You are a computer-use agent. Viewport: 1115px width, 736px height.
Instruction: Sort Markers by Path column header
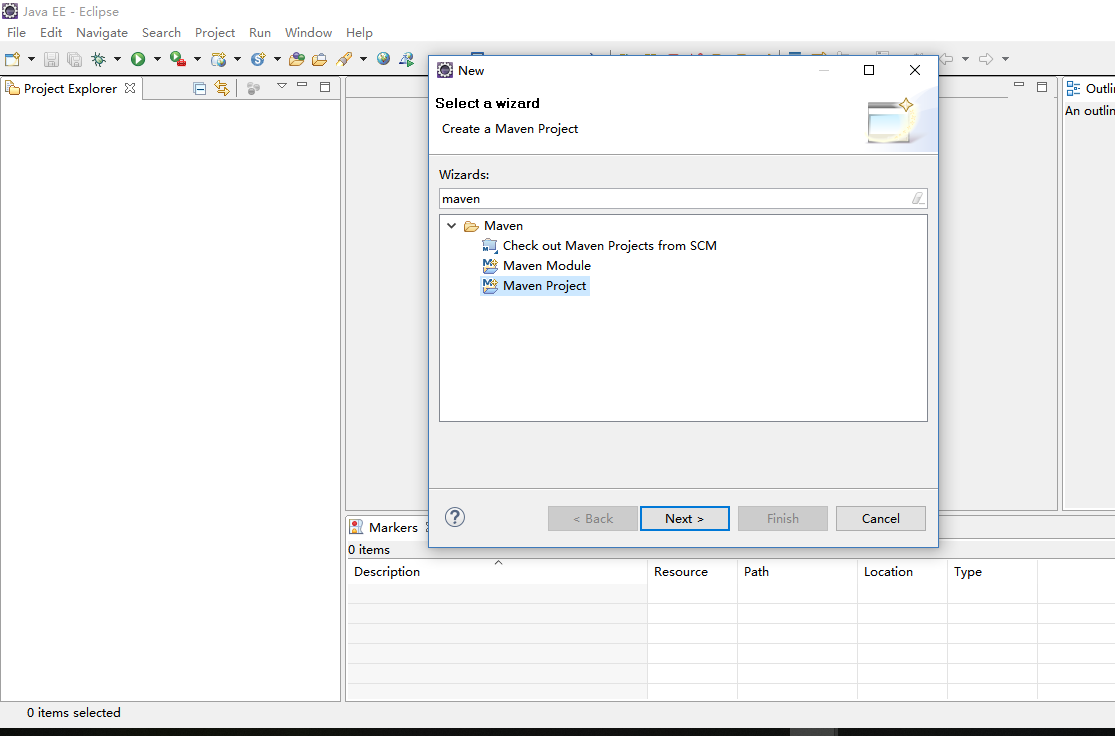click(797, 572)
